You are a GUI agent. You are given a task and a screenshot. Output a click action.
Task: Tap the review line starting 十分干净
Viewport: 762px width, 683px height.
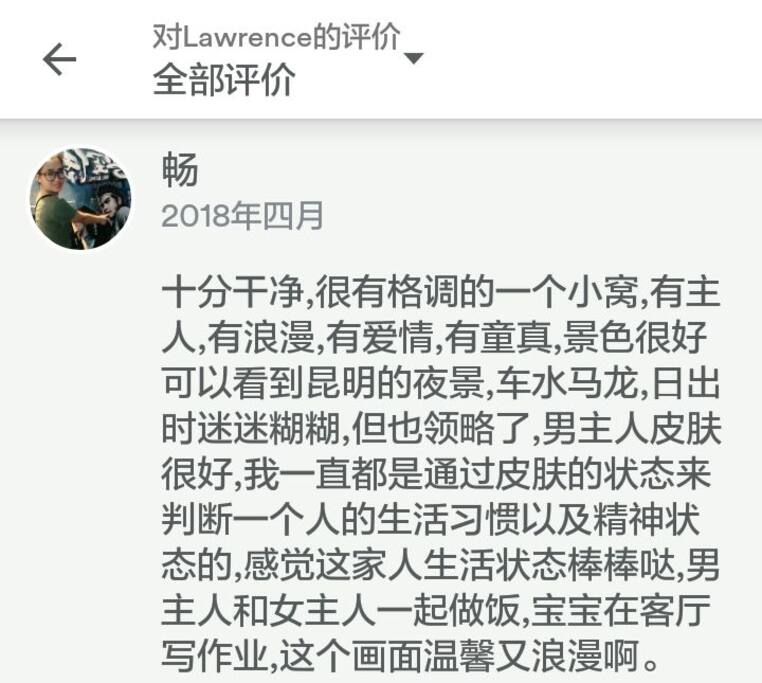click(441, 293)
